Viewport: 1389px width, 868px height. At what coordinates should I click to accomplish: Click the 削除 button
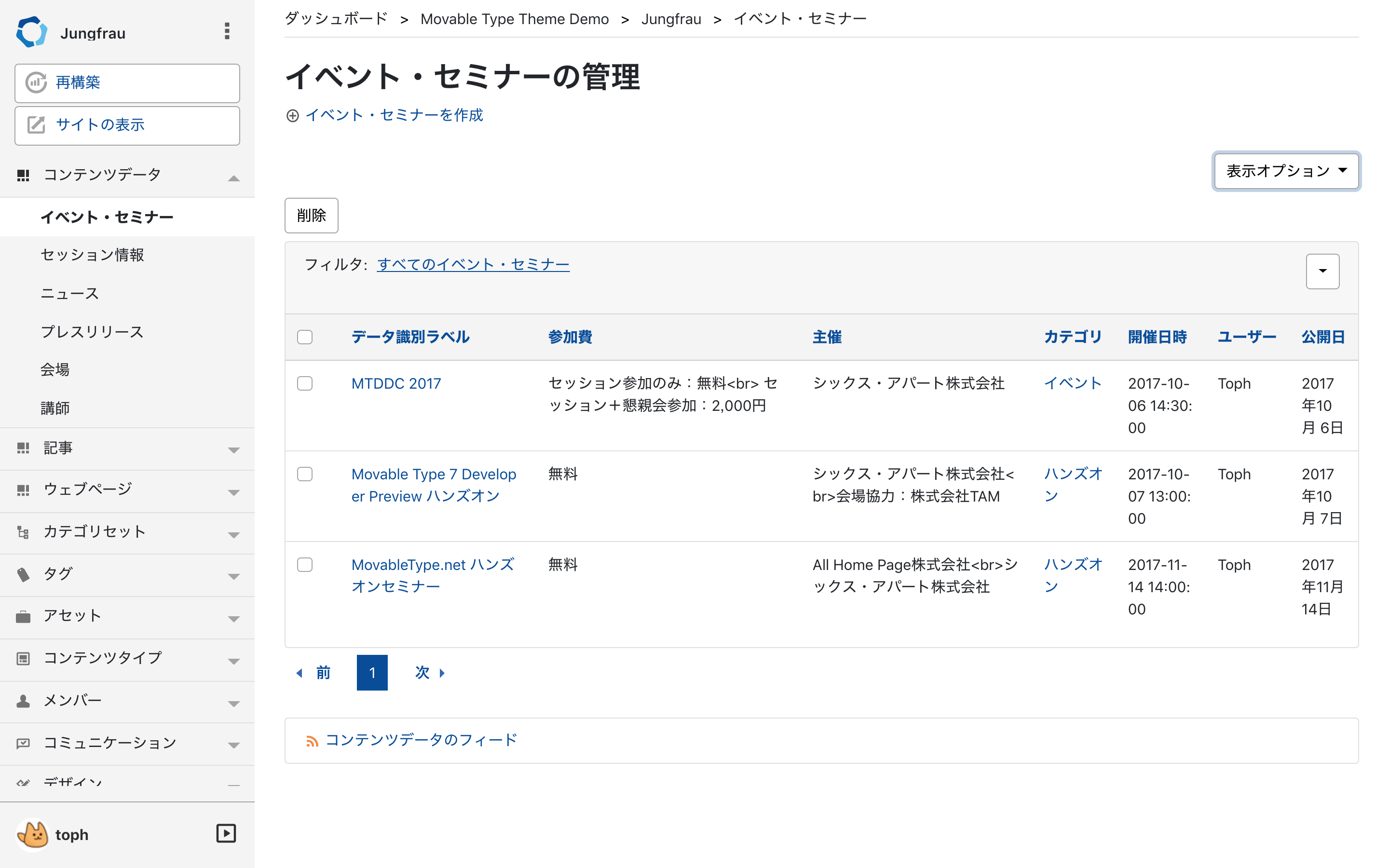point(311,215)
